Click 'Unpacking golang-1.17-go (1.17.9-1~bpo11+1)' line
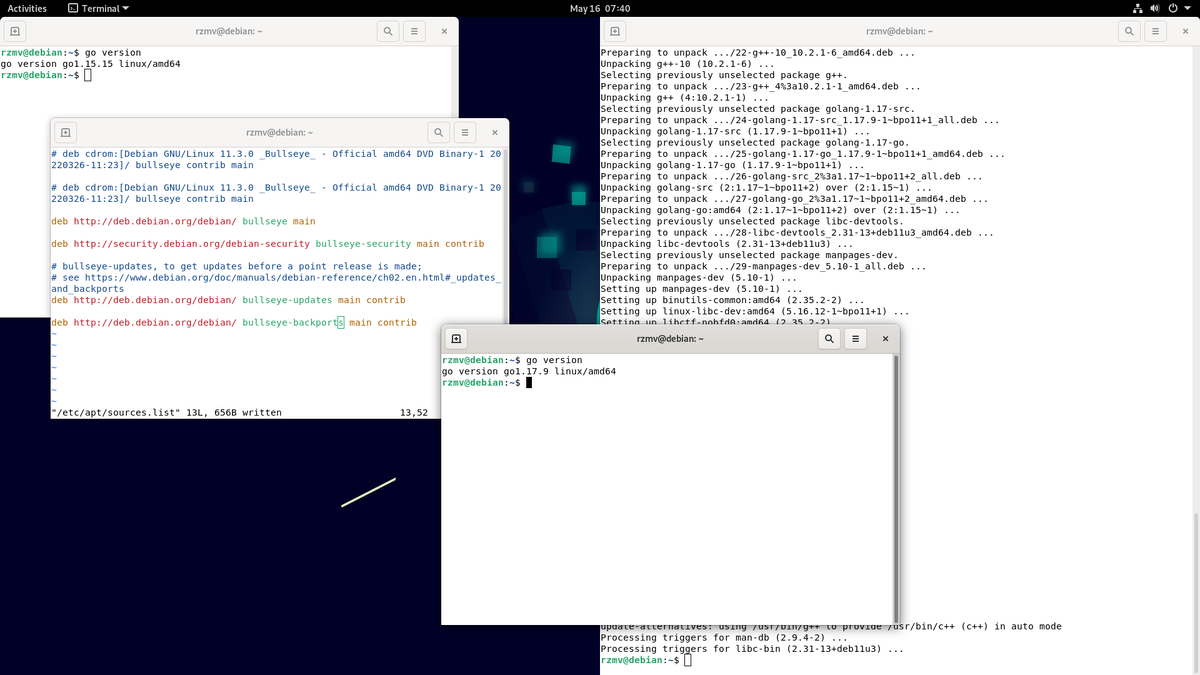 click(730, 165)
